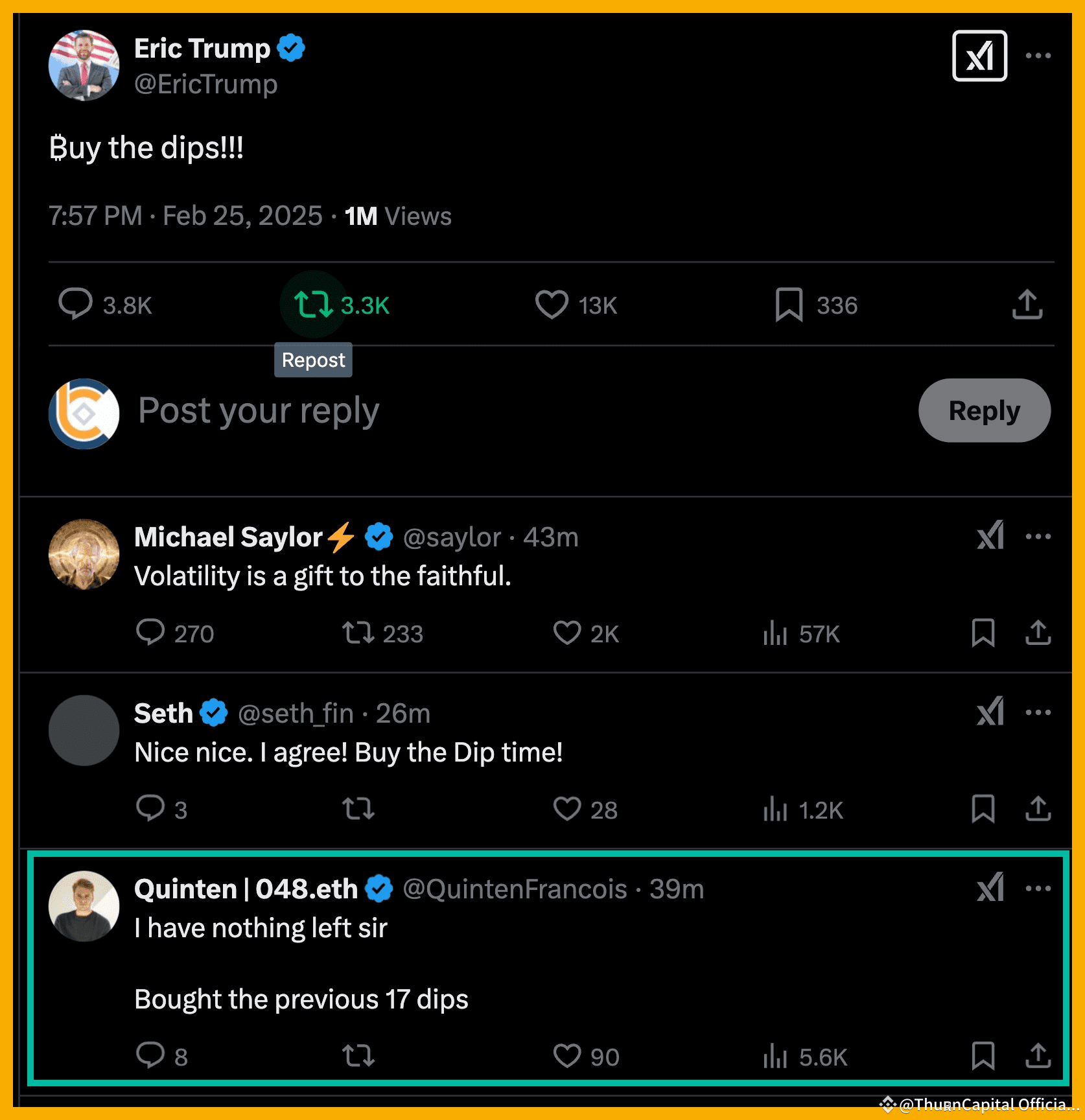Select Repost from the repost menu
The image size is (1085, 1120).
[x=313, y=360]
